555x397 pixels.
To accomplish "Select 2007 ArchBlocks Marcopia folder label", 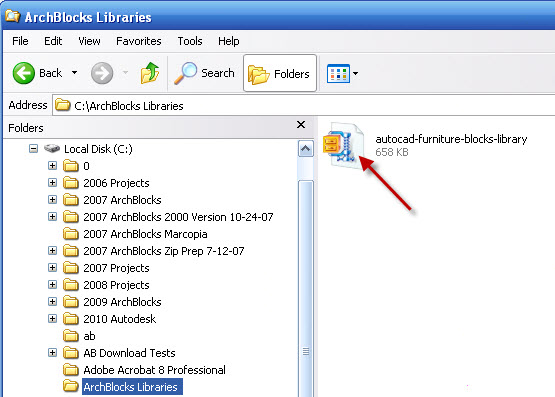I will pos(145,234).
